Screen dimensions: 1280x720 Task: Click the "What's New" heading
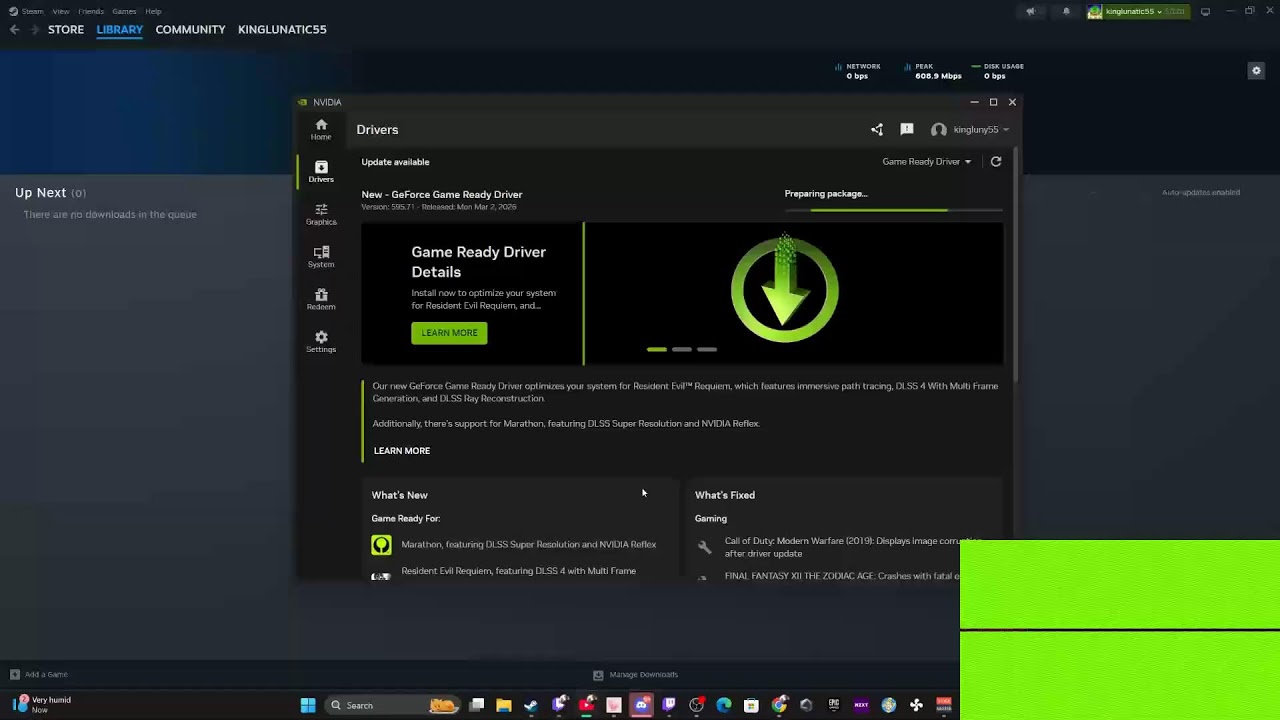pyautogui.click(x=399, y=495)
